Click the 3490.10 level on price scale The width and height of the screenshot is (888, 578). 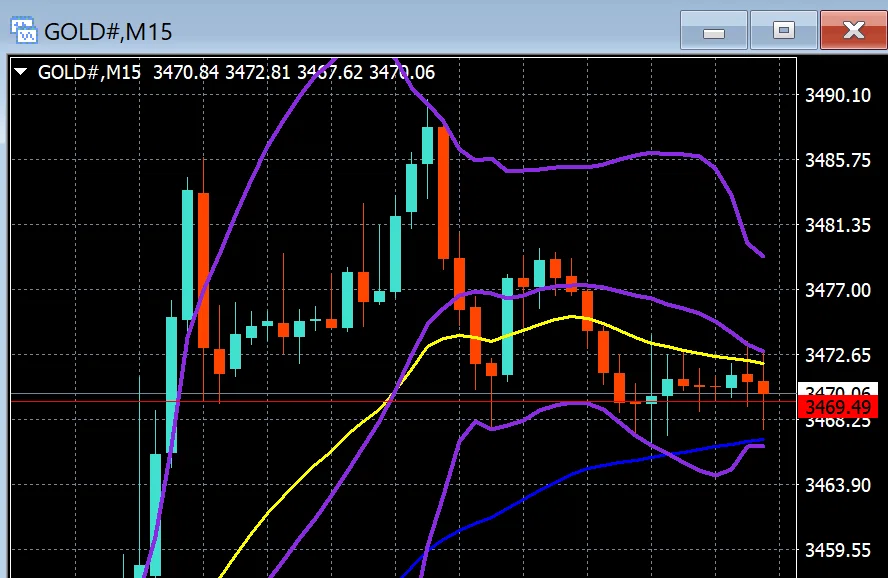pyautogui.click(x=838, y=95)
